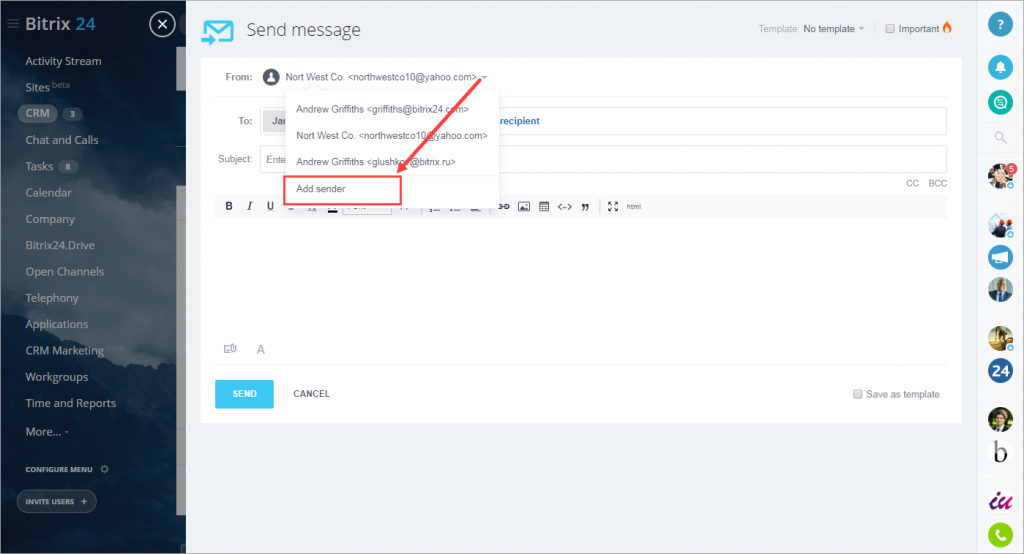The height and width of the screenshot is (554, 1024).
Task: Open Workgroups in sidebar
Action: pyautogui.click(x=57, y=377)
